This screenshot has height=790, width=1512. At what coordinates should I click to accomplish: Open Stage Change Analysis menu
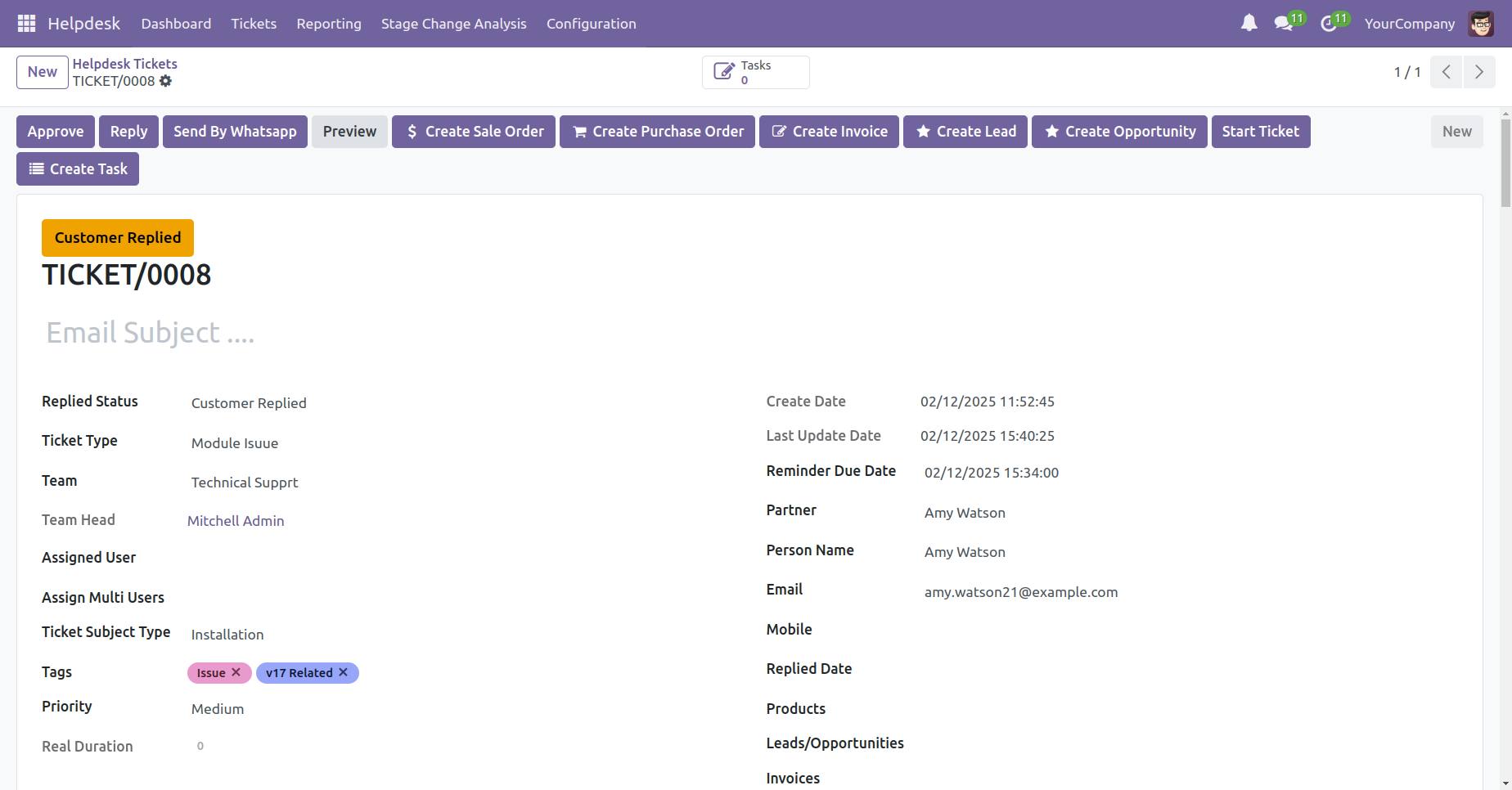(454, 24)
